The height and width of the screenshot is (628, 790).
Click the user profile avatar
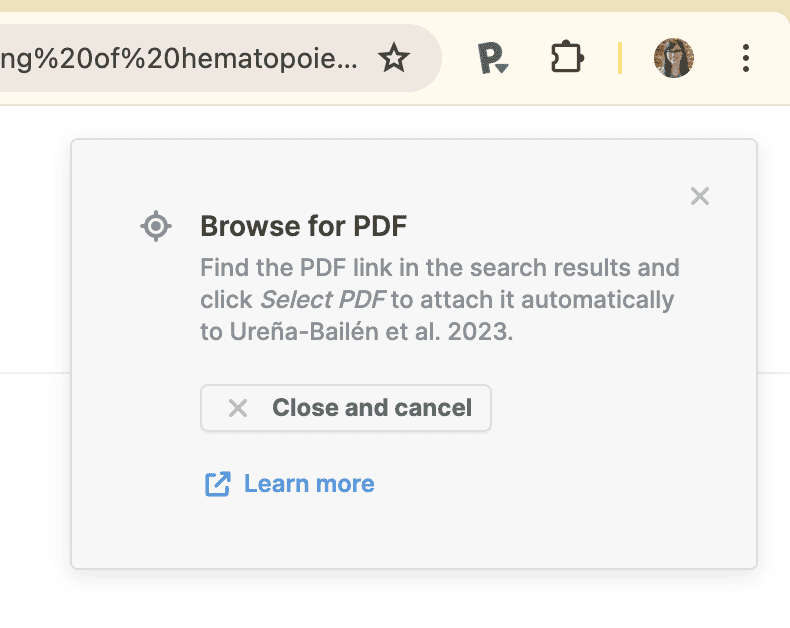pyautogui.click(x=674, y=59)
